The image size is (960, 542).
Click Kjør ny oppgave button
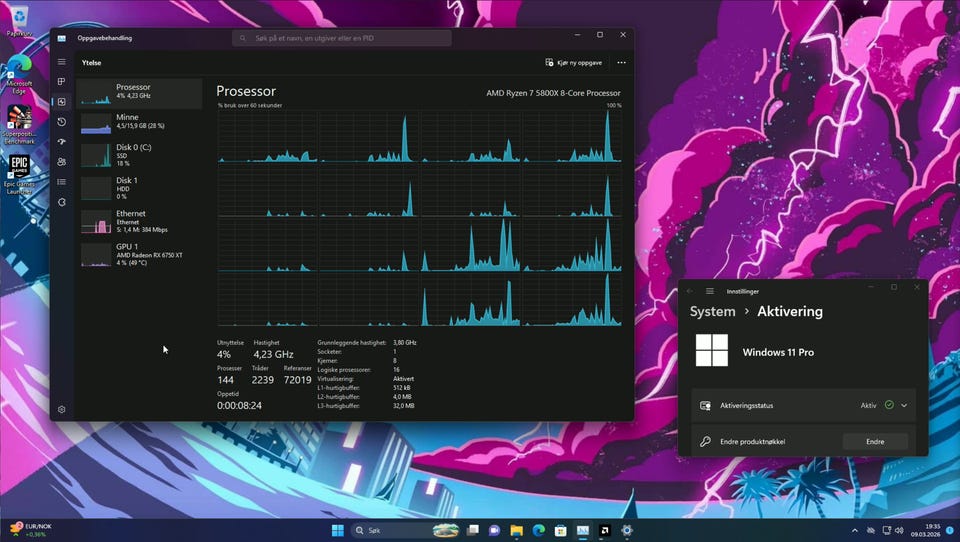click(574, 62)
